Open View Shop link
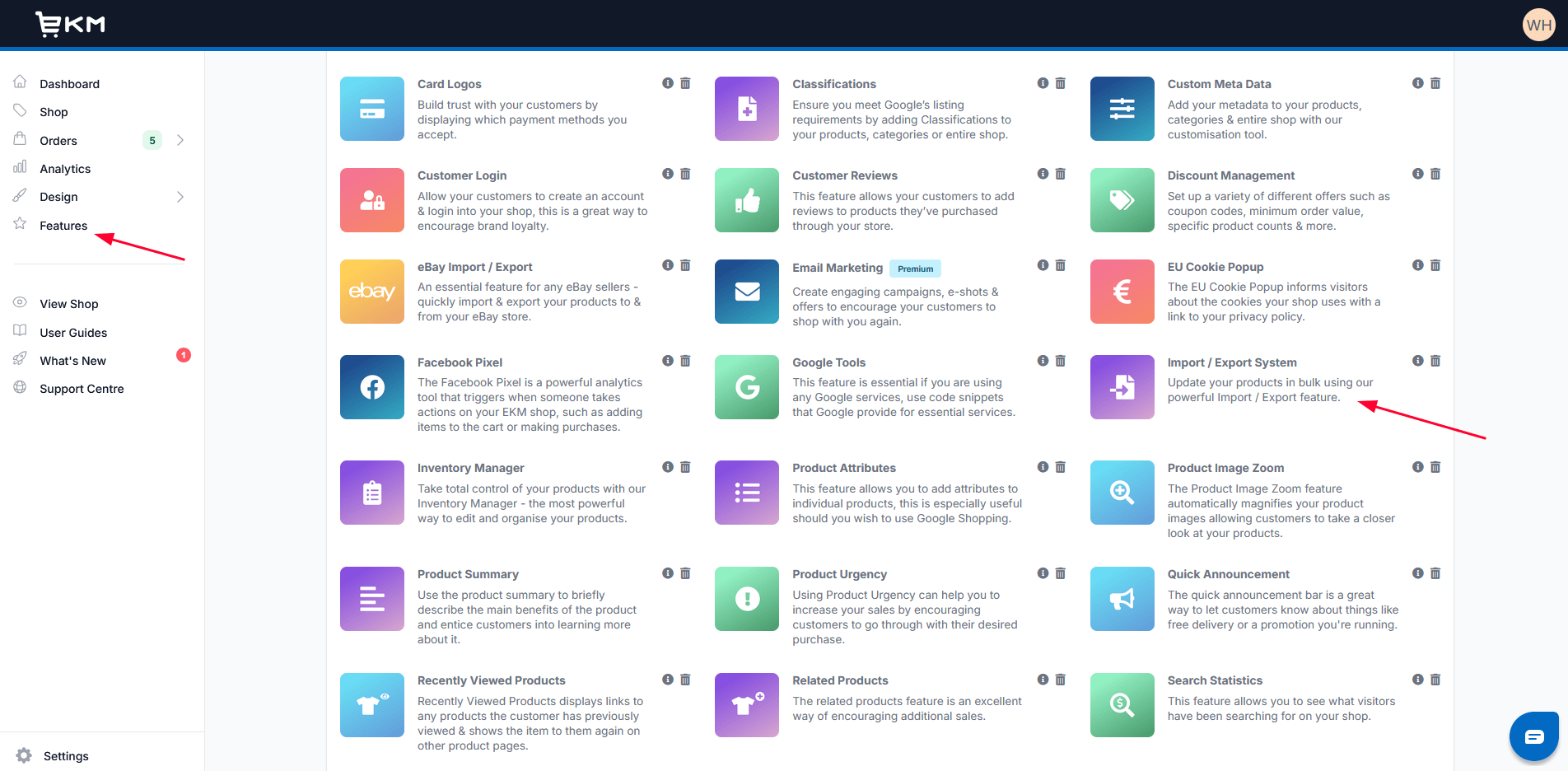Viewport: 1568px width, 771px height. [x=69, y=304]
